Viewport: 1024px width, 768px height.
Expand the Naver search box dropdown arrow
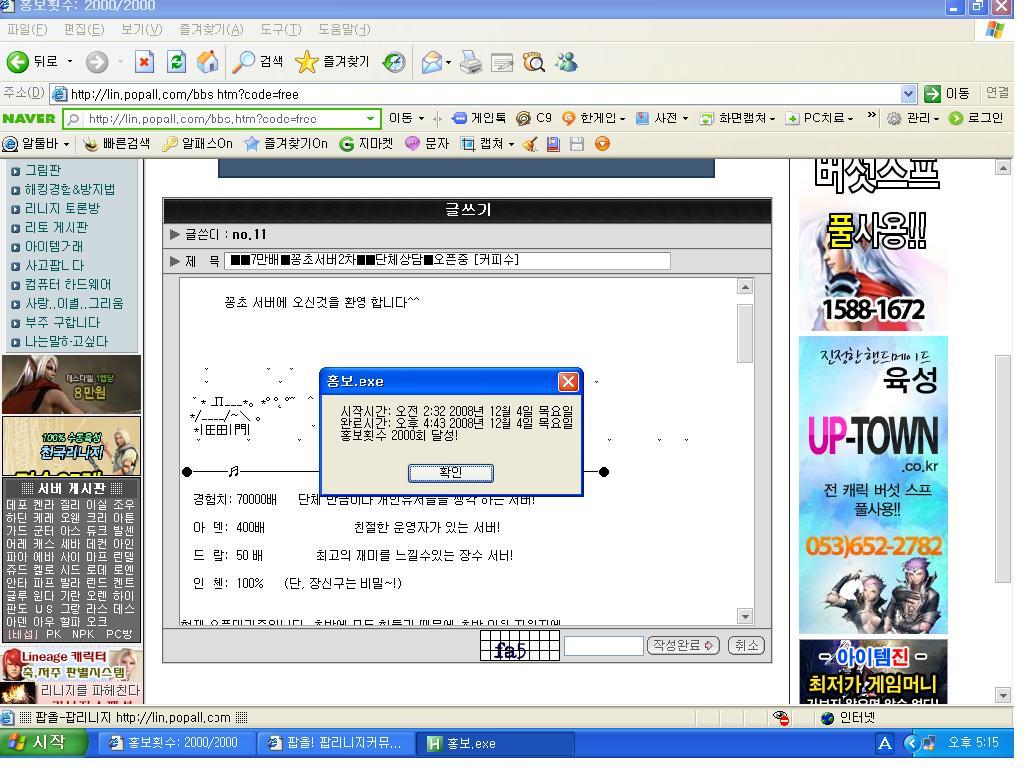370,119
